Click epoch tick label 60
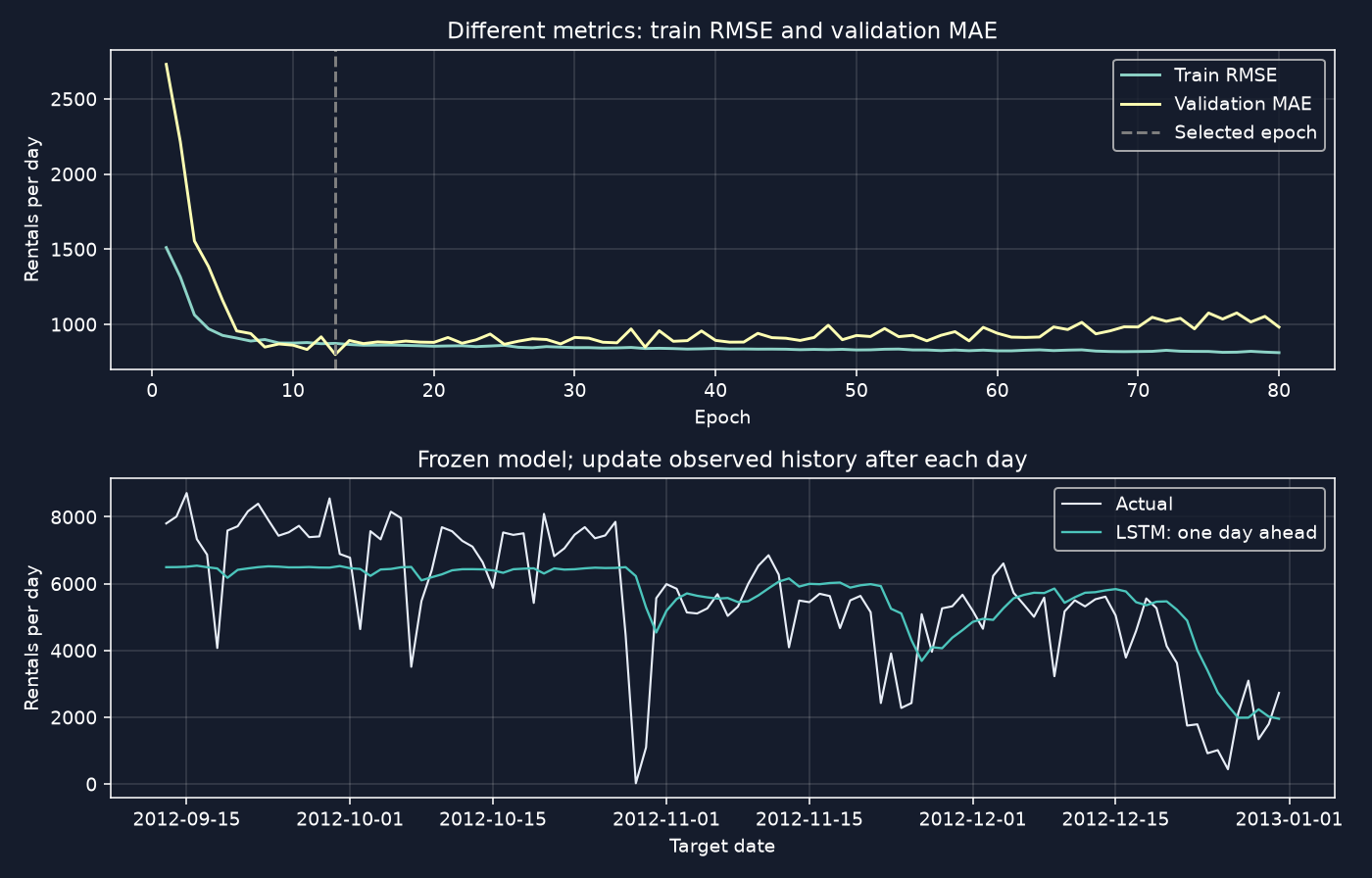1372x878 pixels. pyautogui.click(x=997, y=390)
